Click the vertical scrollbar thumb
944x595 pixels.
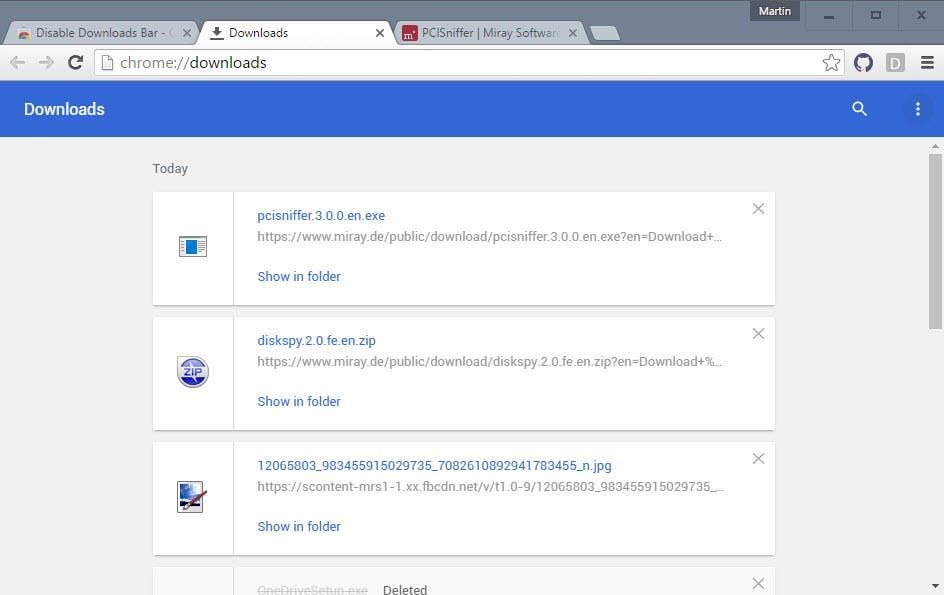pyautogui.click(x=935, y=241)
